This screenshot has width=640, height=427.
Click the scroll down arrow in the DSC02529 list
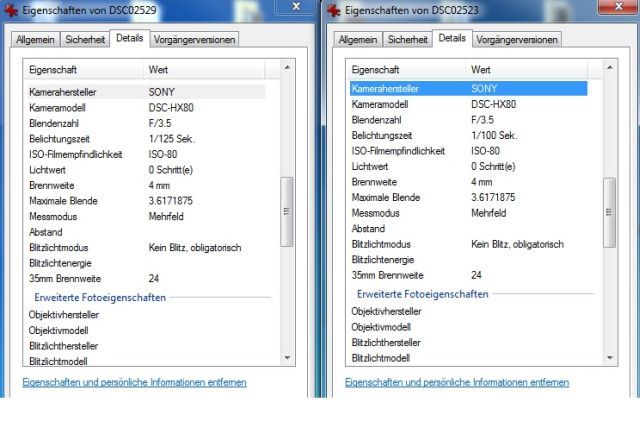(287, 358)
